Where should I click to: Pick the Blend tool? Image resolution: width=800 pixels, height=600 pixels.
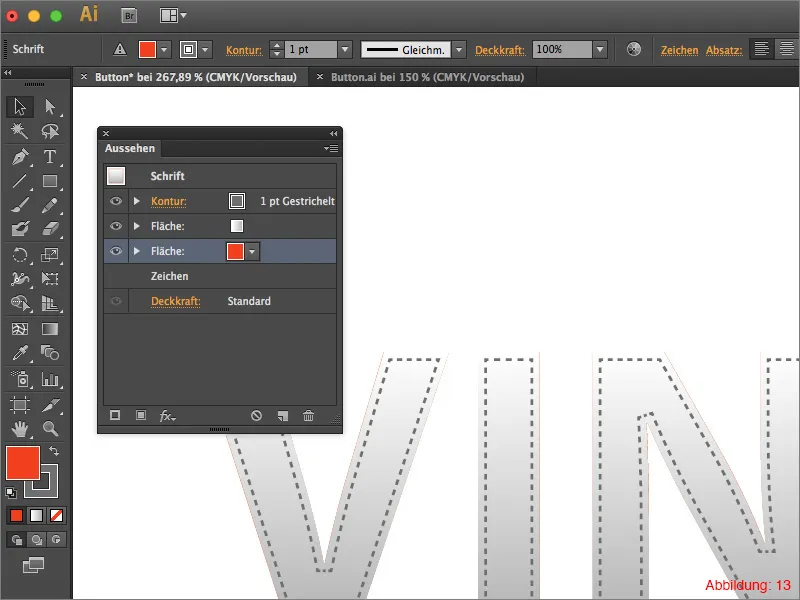click(49, 353)
